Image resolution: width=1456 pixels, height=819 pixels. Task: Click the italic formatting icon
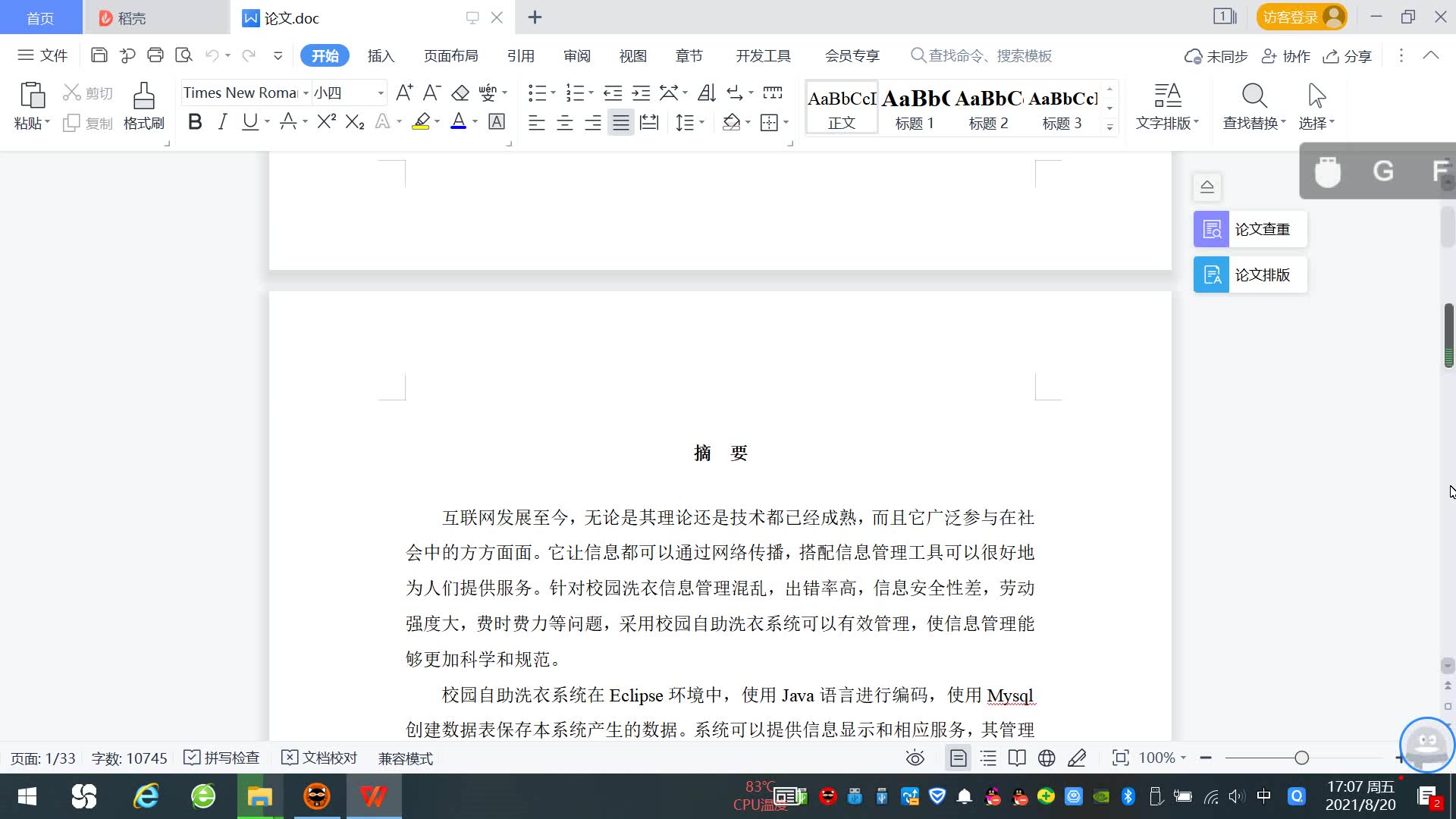pyautogui.click(x=222, y=122)
